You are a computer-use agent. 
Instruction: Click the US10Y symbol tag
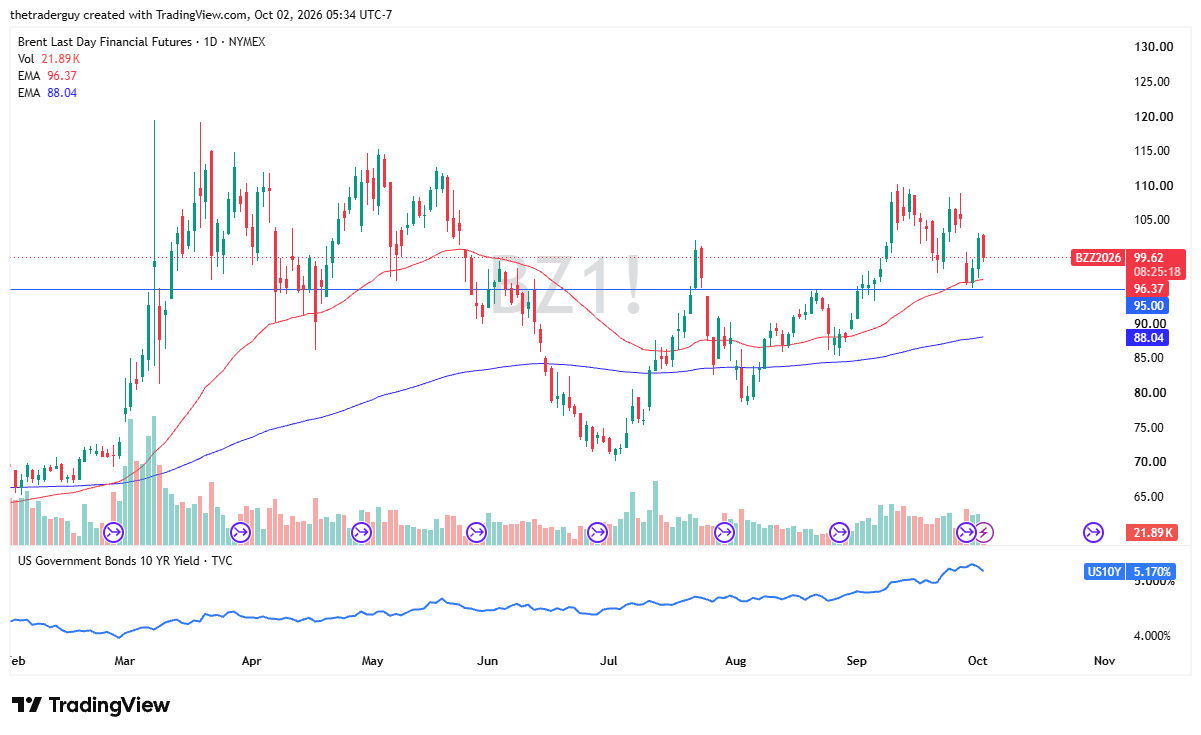click(x=1104, y=572)
